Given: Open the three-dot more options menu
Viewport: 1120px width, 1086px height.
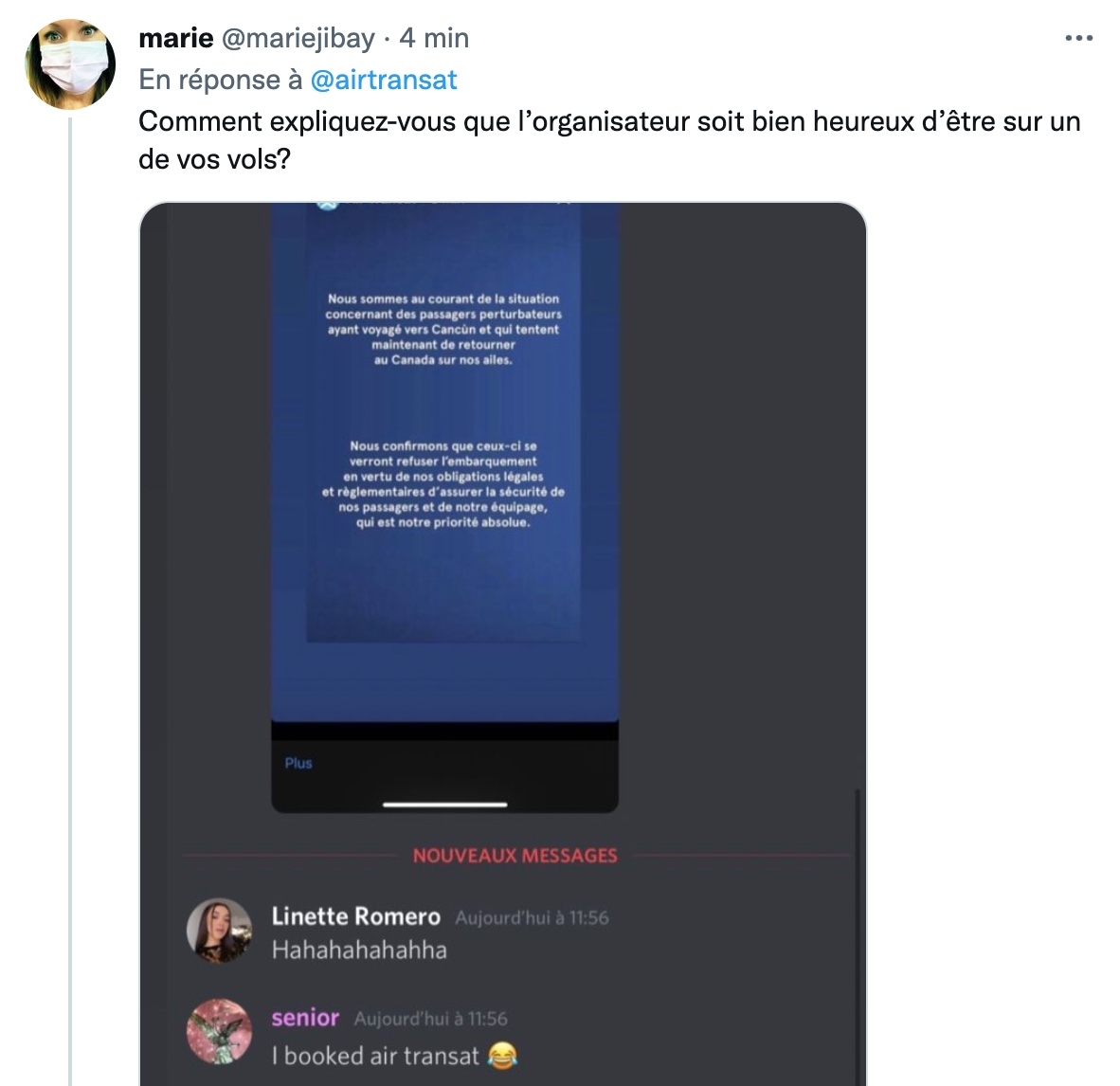Looking at the screenshot, I should coord(1078,39).
